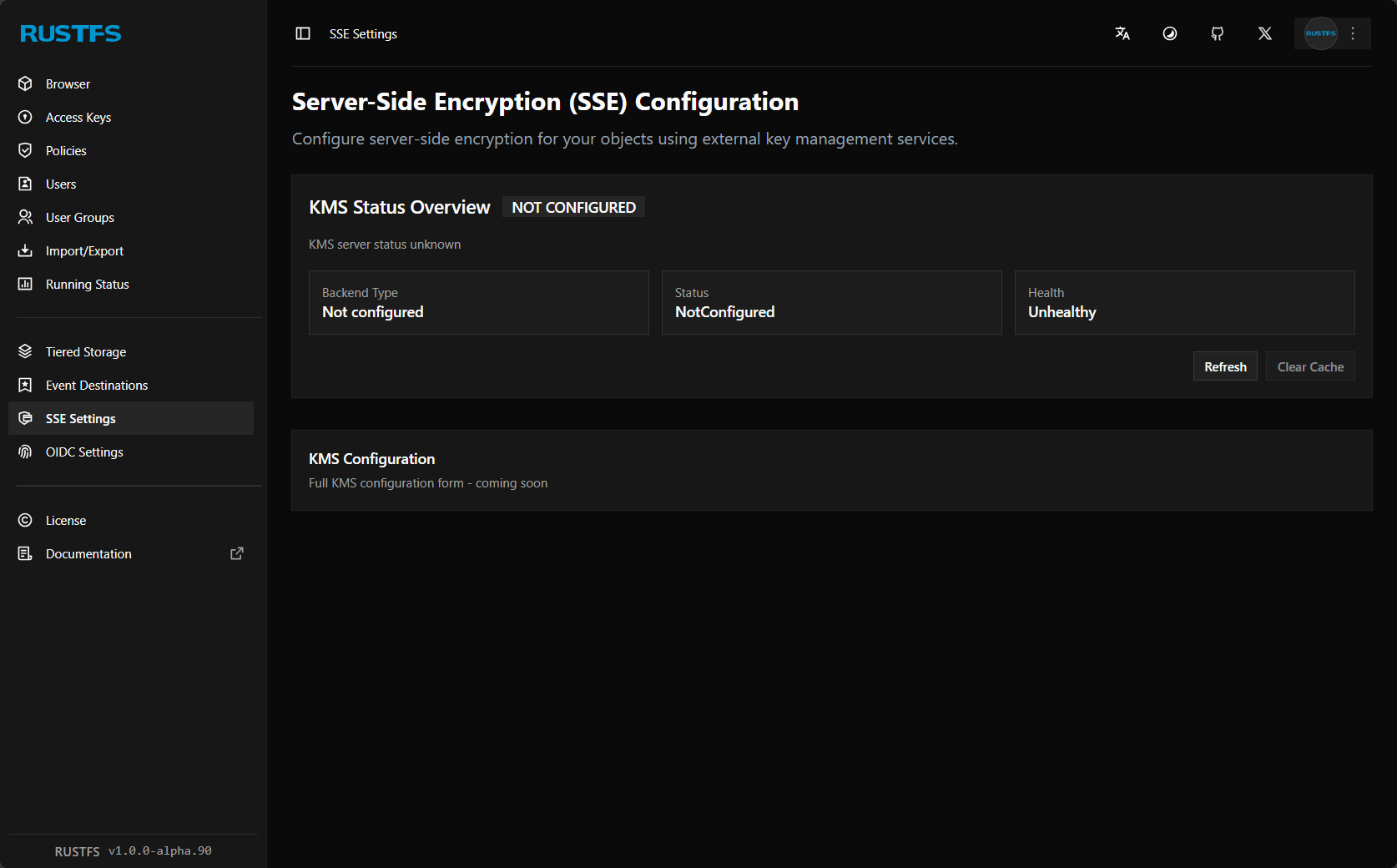
Task: Open the X (Twitter) icon link
Action: click(x=1265, y=33)
